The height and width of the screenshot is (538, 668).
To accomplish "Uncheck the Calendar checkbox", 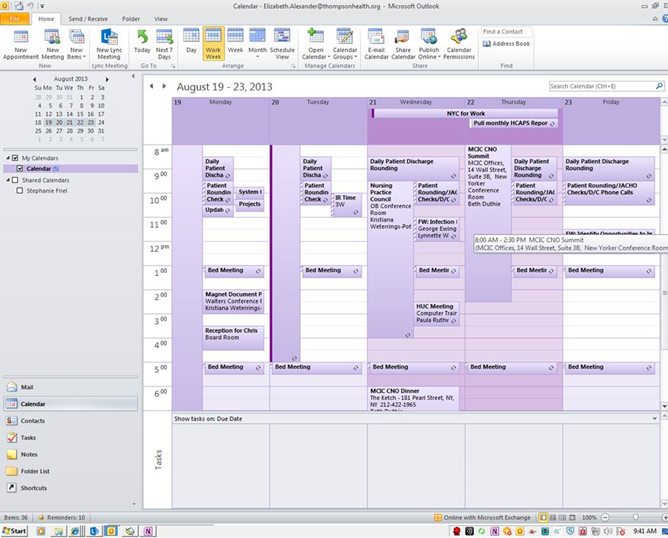I will (x=20, y=169).
